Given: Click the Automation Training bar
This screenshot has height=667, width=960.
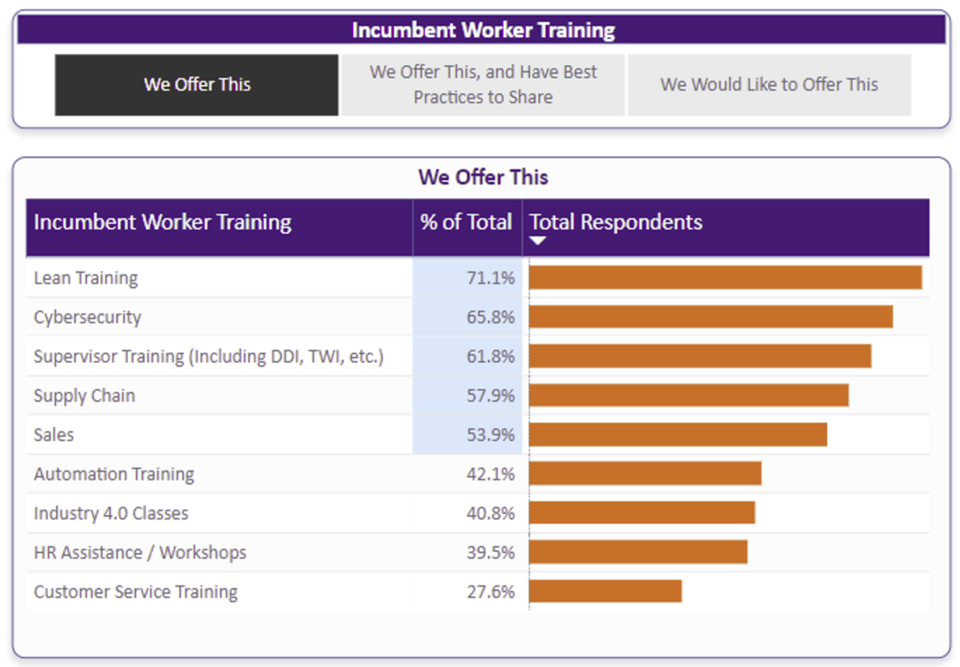Looking at the screenshot, I should [645, 474].
